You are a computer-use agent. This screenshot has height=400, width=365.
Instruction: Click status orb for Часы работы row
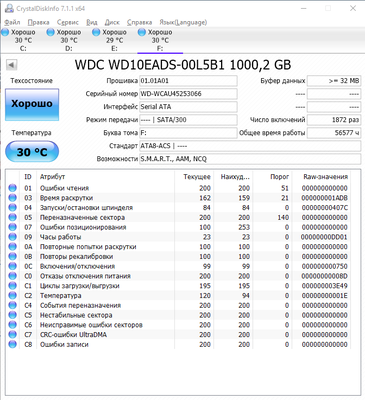[x=12, y=237]
